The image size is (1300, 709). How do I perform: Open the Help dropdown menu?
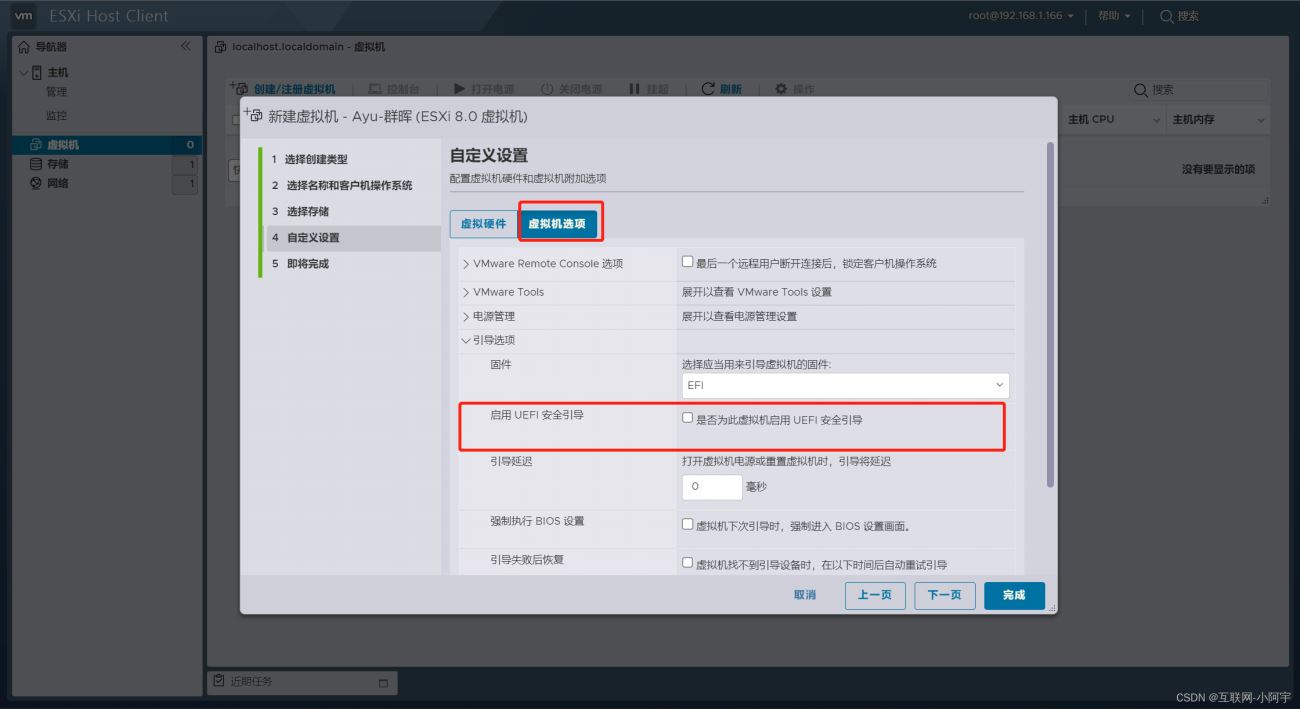1114,16
